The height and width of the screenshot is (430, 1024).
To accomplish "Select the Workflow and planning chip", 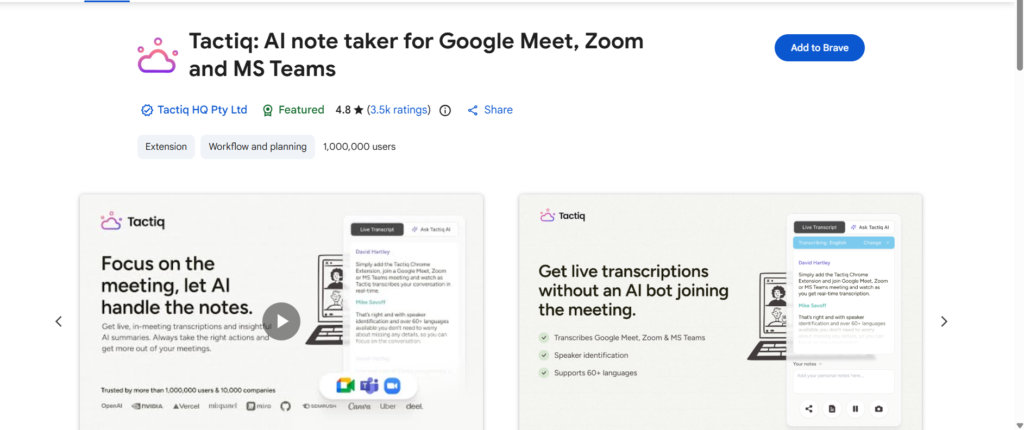I will click(257, 147).
